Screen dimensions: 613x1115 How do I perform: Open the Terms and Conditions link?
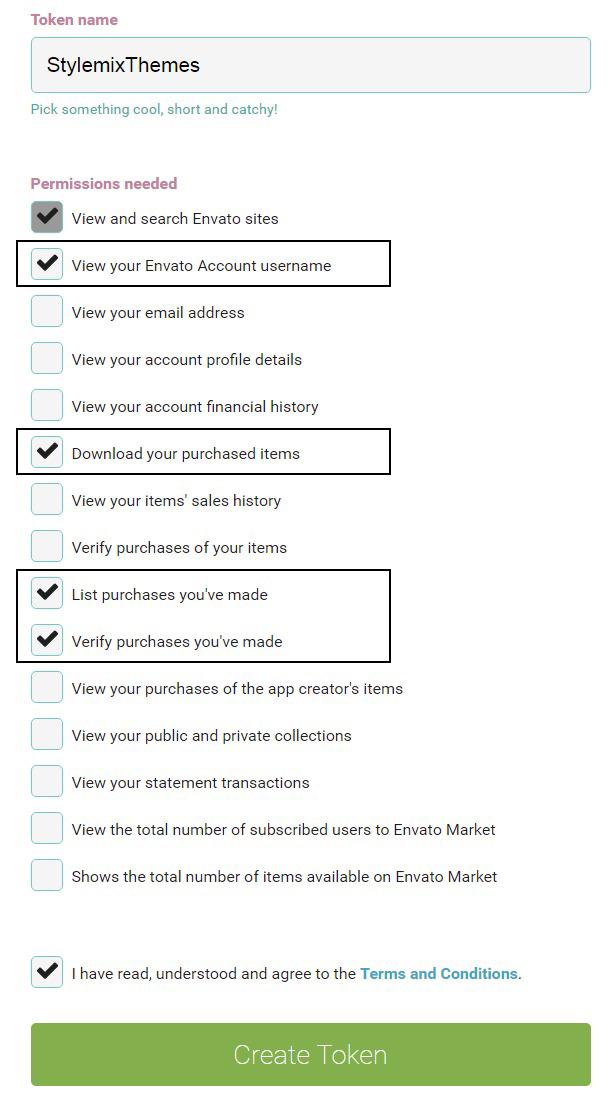click(x=438, y=974)
